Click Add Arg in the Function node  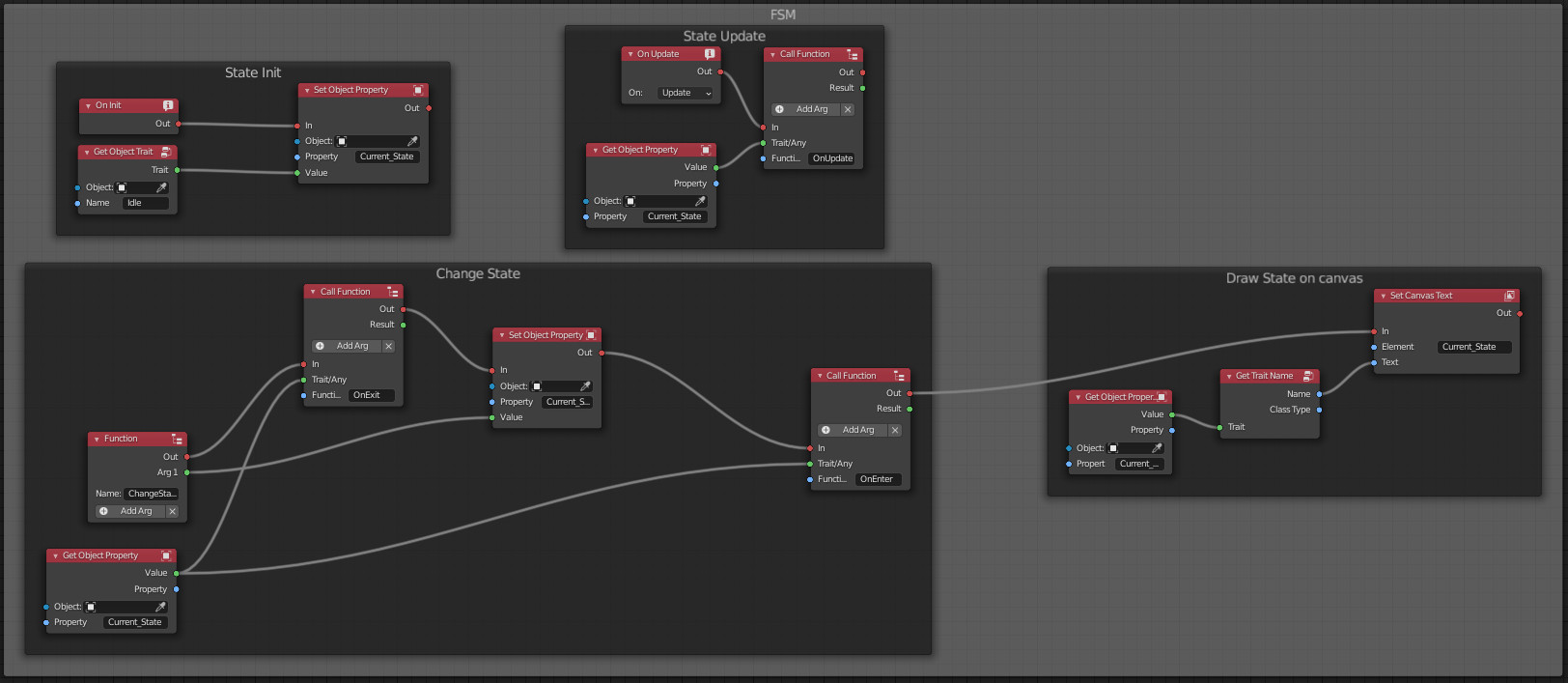[129, 511]
